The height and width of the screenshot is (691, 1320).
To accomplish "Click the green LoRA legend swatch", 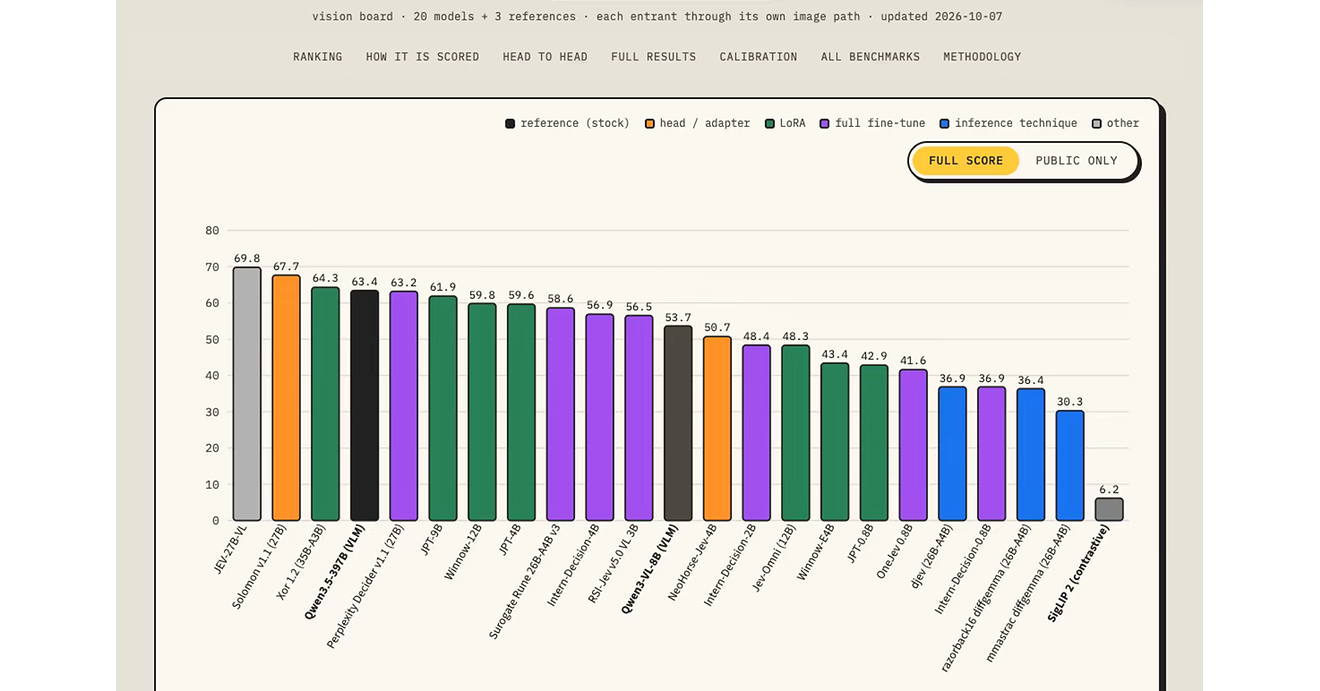I will point(769,123).
